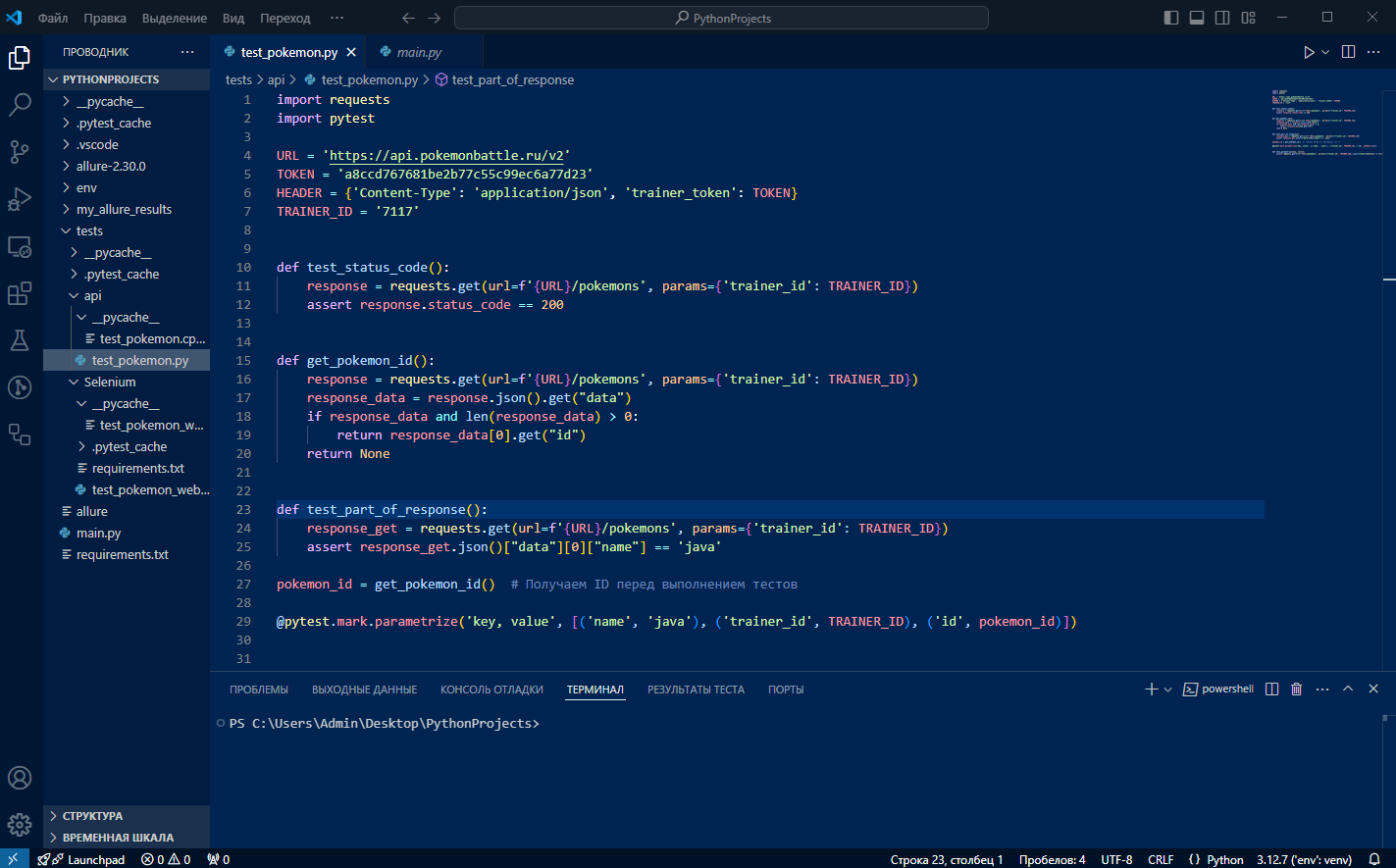This screenshot has height=868, width=1396.
Task: Open Source Control view in activity bar
Action: pos(20,151)
